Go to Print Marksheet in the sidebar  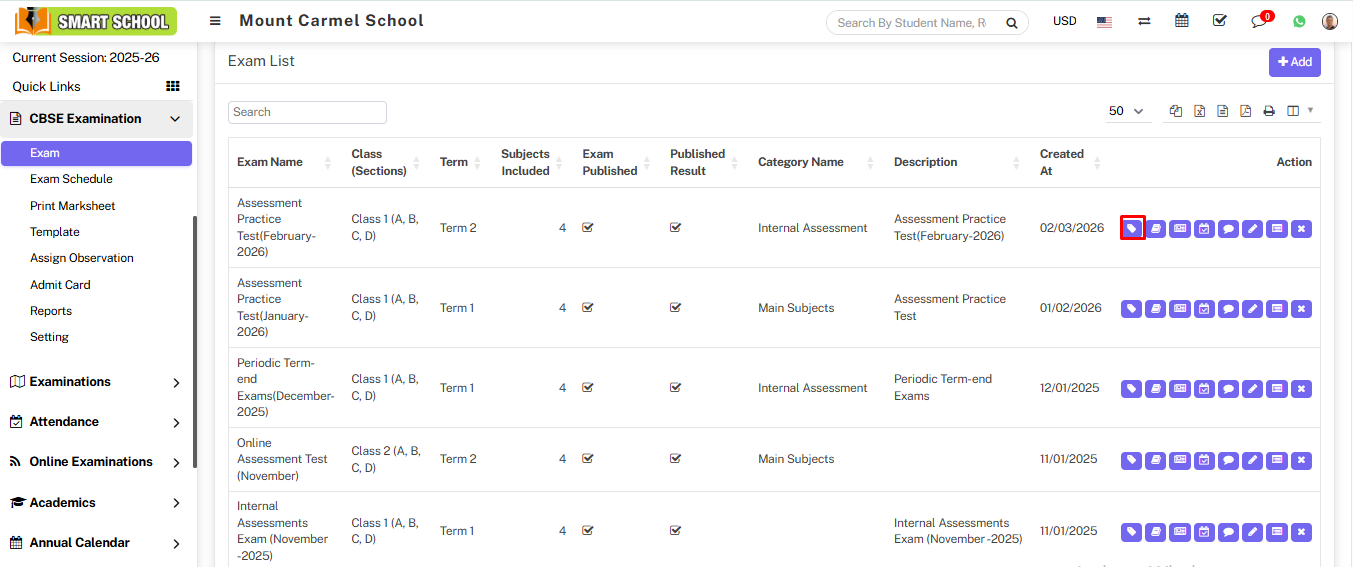coord(72,206)
